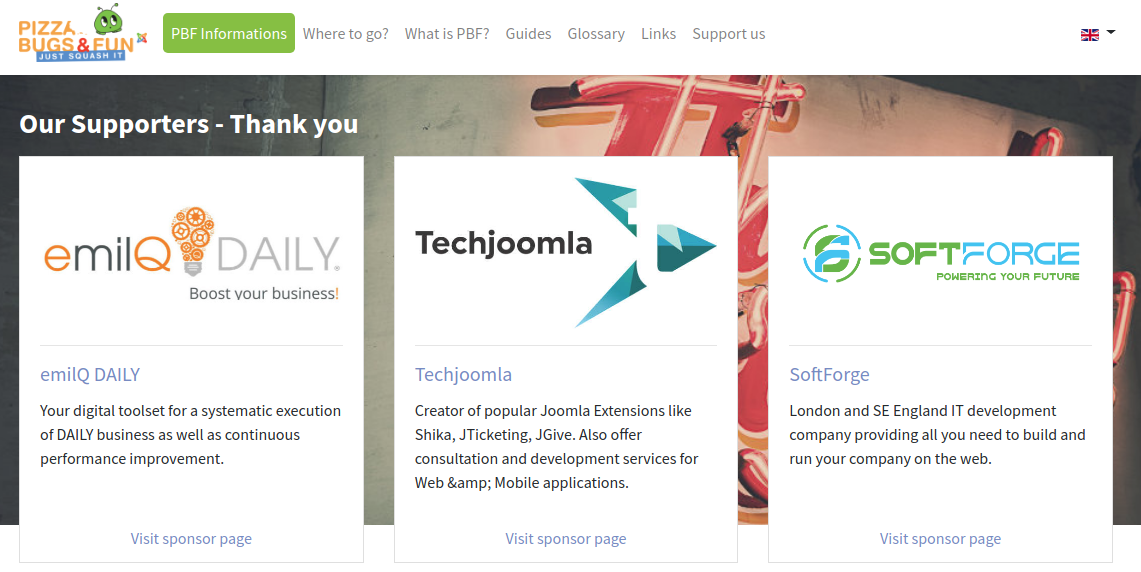Open the Where to go? menu
The width and height of the screenshot is (1141, 572).
click(x=346, y=34)
